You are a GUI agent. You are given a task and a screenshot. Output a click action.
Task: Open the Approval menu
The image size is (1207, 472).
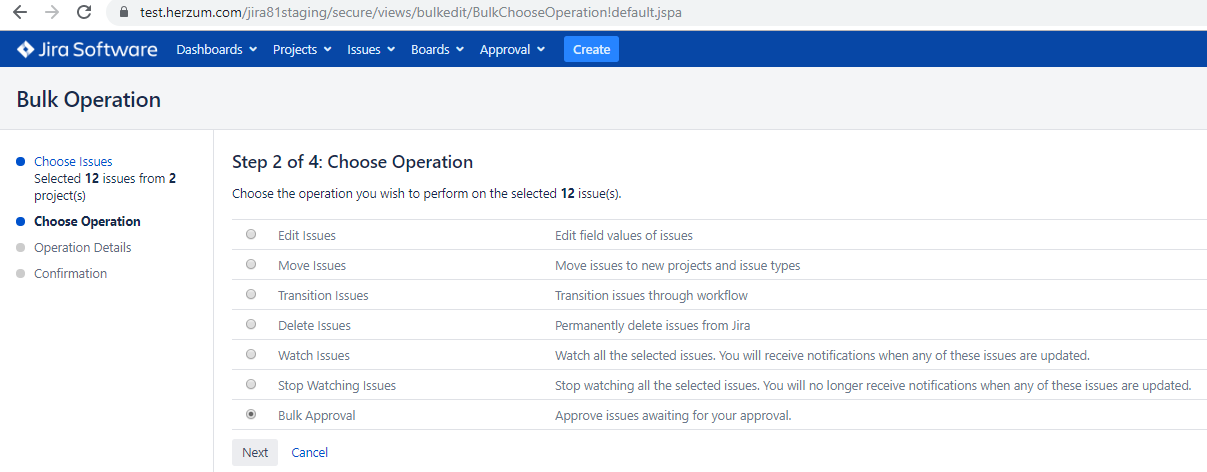coord(512,49)
